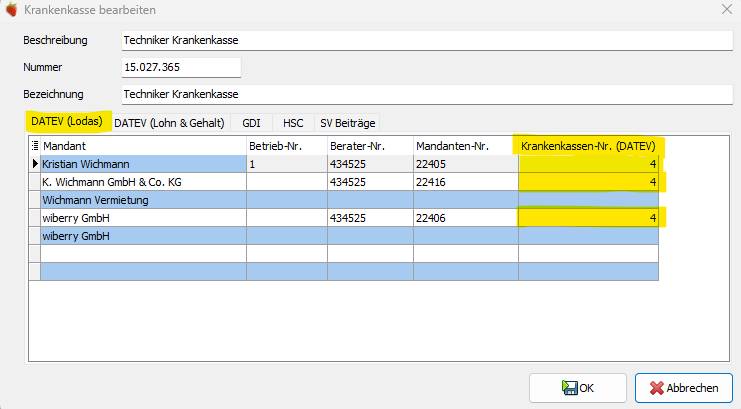Screen dimensions: 741x409
Task: Select the GDI tab
Action: 251,123
